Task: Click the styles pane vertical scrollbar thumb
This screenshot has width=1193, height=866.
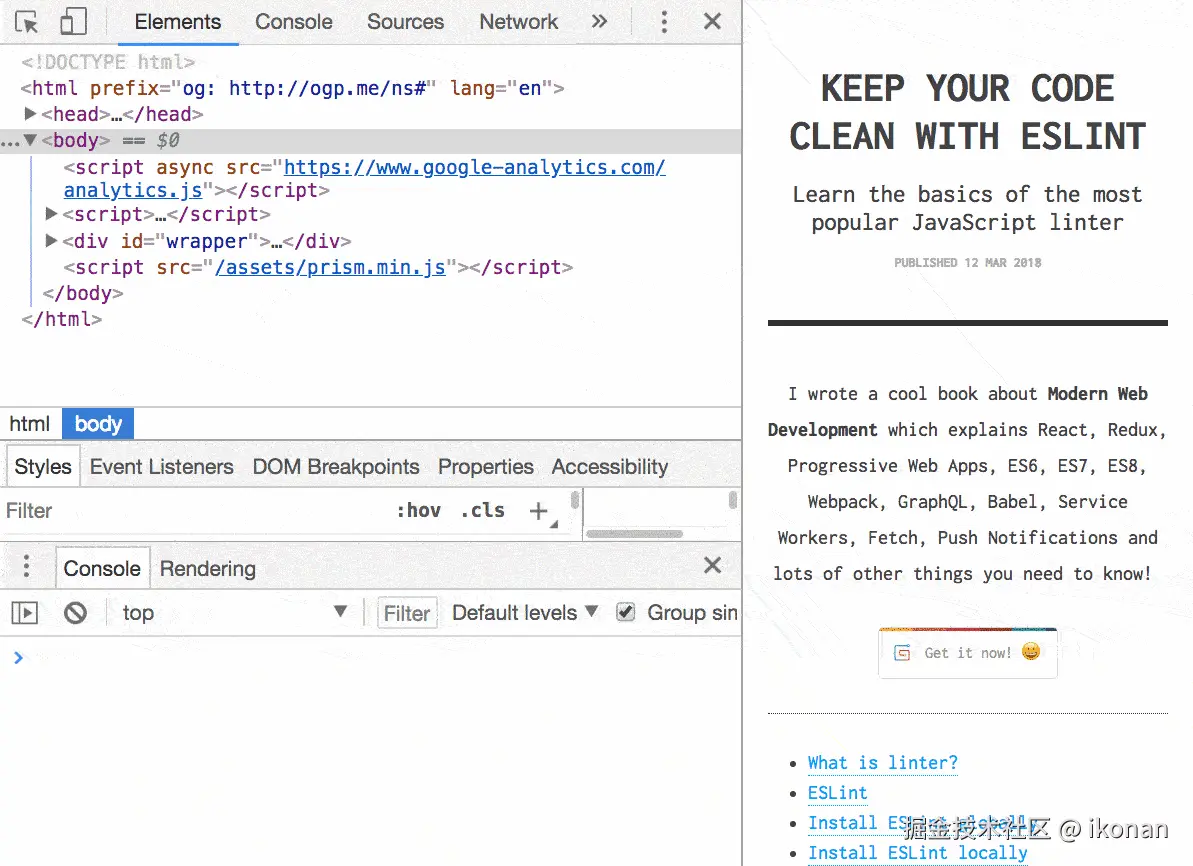Action: (x=575, y=500)
